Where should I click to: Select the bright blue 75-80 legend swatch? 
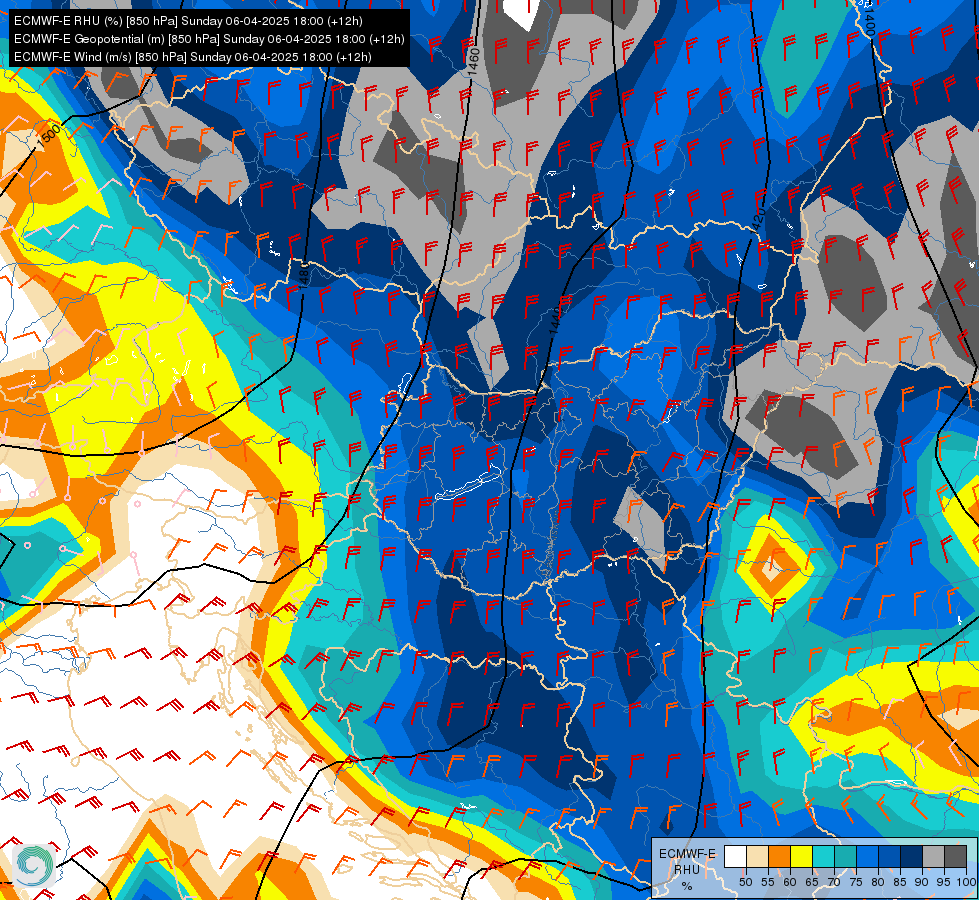pyautogui.click(x=867, y=856)
